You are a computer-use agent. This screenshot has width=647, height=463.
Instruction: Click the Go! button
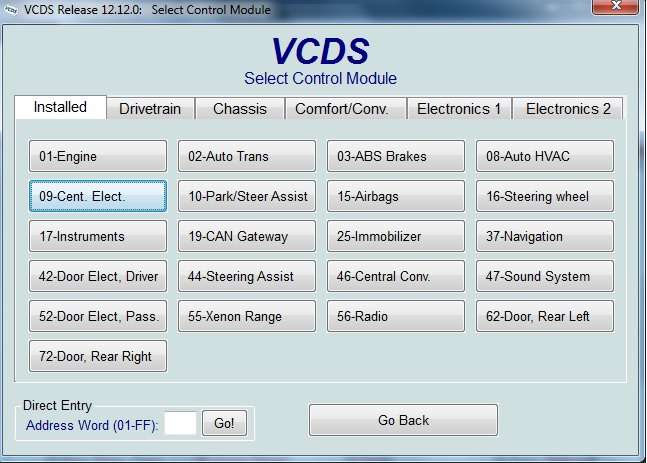224,423
